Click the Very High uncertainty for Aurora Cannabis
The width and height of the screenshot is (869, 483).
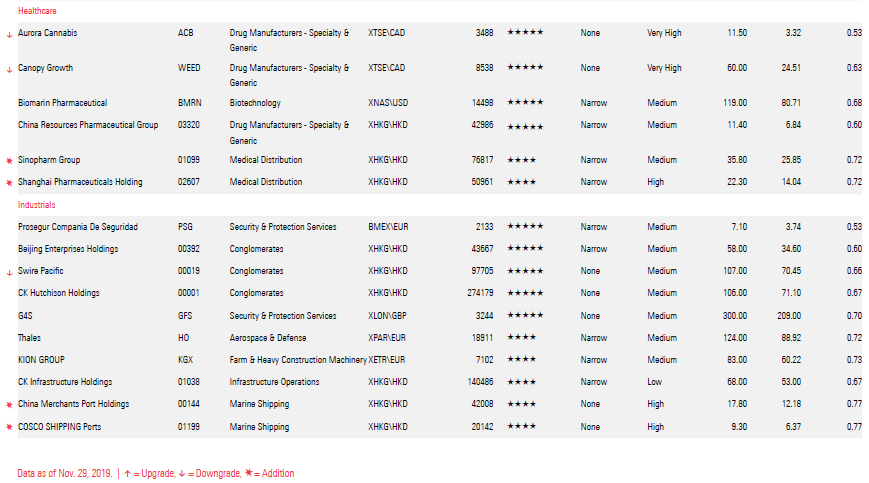[x=664, y=33]
